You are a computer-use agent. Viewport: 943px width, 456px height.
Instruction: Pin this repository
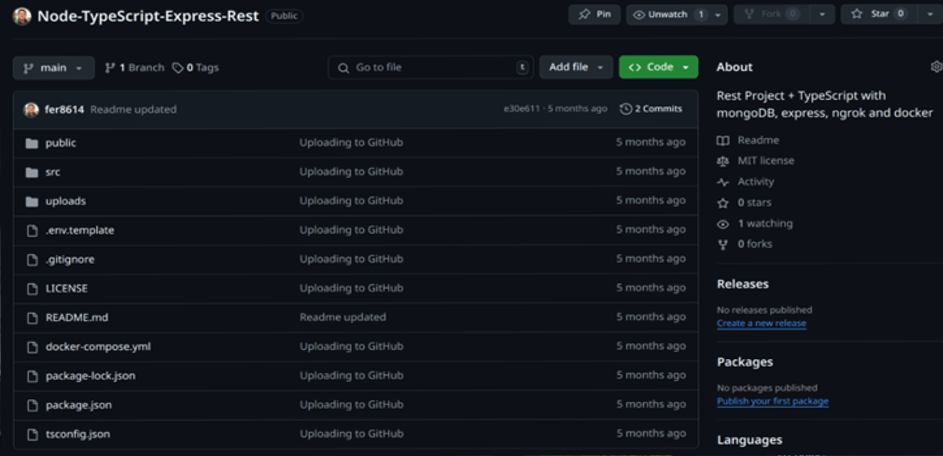tap(594, 15)
